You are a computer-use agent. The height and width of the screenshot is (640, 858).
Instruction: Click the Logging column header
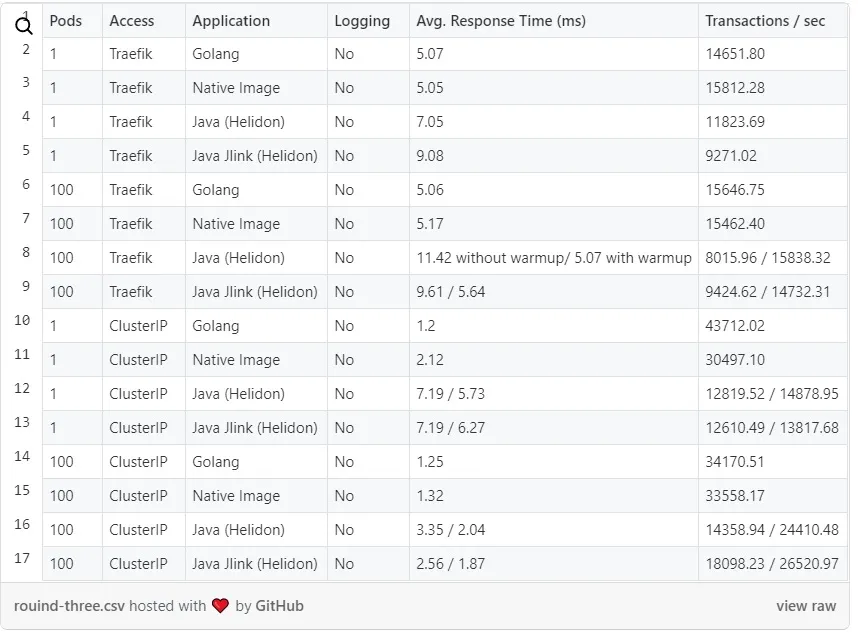362,20
